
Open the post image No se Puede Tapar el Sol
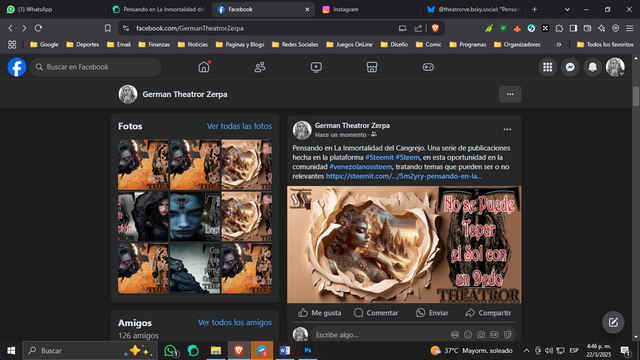point(404,244)
